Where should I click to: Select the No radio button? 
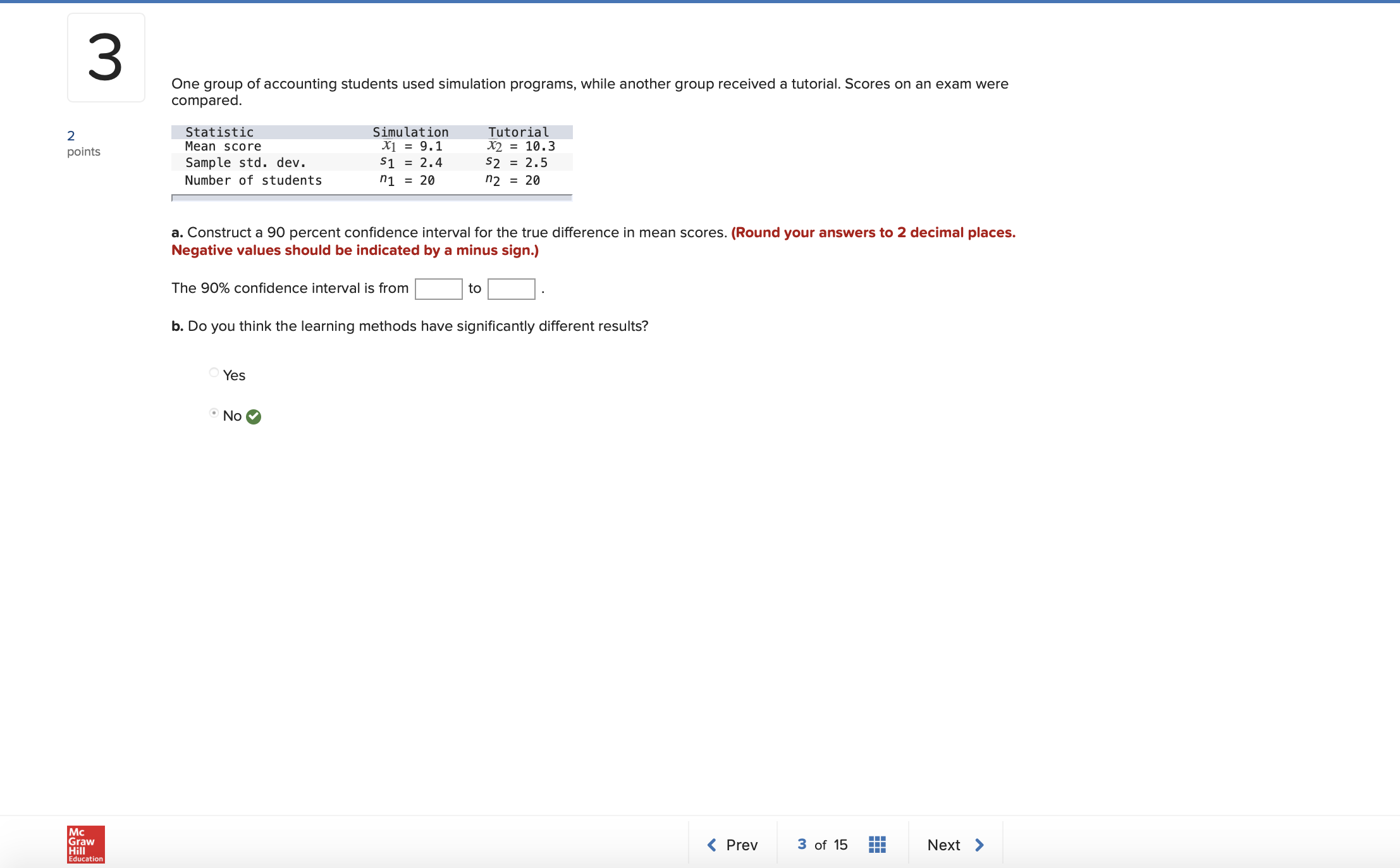coord(214,413)
